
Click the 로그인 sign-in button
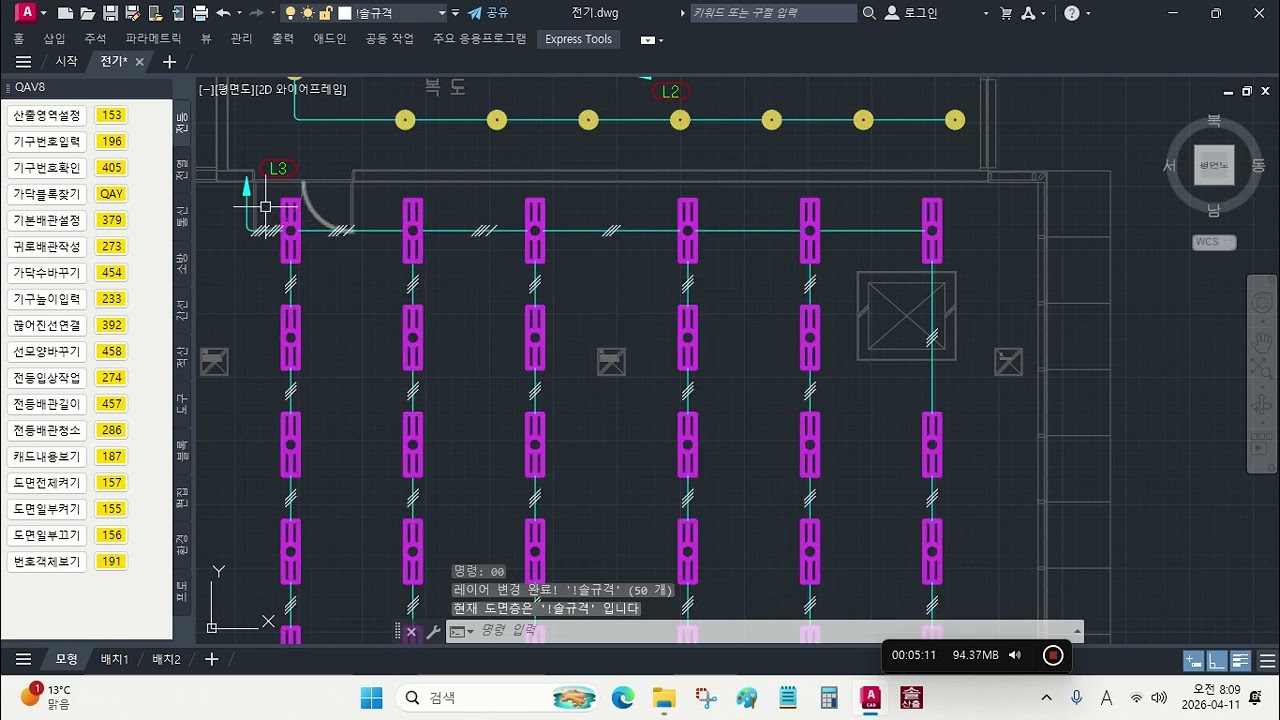(912, 13)
